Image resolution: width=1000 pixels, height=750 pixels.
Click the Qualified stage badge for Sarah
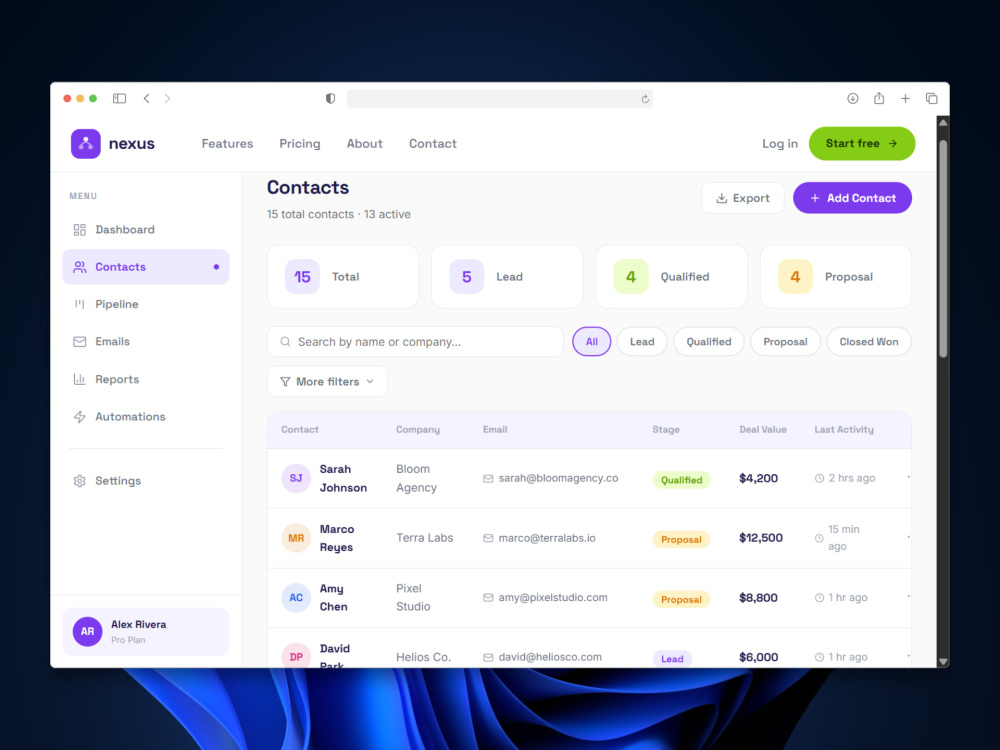tap(681, 480)
